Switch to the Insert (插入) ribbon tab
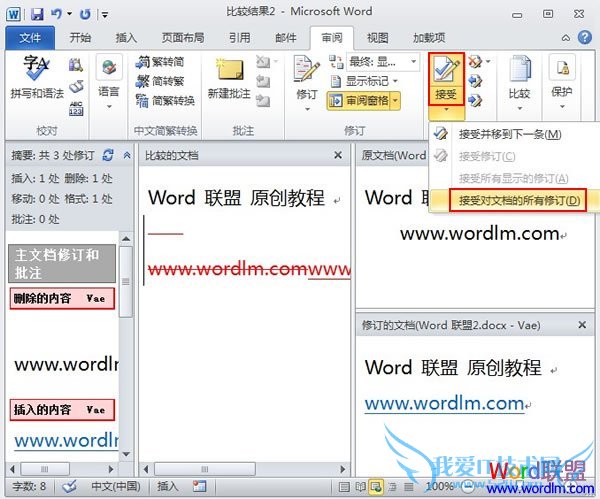The height and width of the screenshot is (499, 600). tap(126, 38)
